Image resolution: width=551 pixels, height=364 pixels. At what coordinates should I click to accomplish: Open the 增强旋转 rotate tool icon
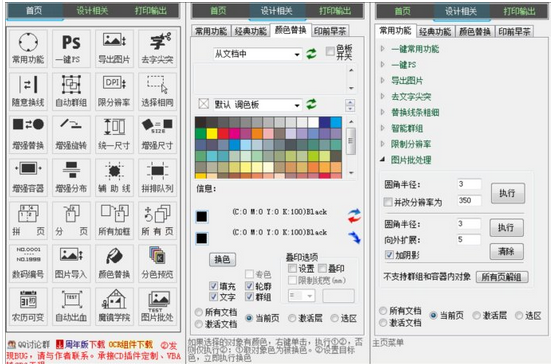(x=71, y=134)
